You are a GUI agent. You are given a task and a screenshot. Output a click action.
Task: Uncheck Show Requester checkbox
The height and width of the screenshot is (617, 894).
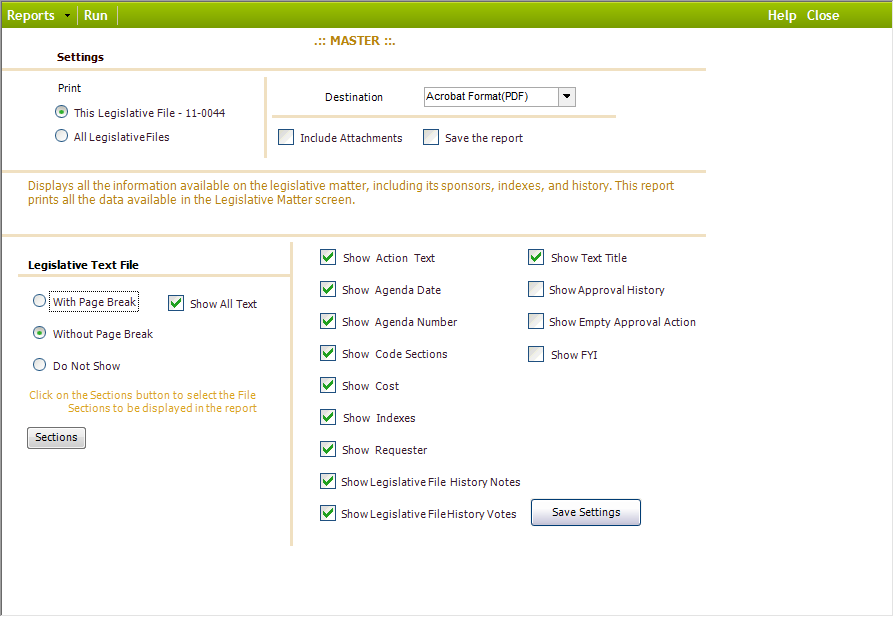[x=328, y=449]
